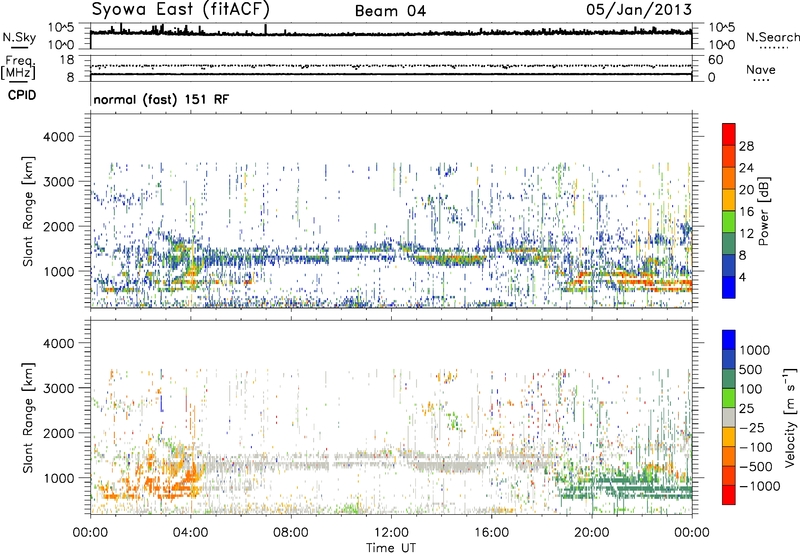Click the "Freq. [MHz]" axis label
The image size is (800, 554).
click(x=18, y=67)
